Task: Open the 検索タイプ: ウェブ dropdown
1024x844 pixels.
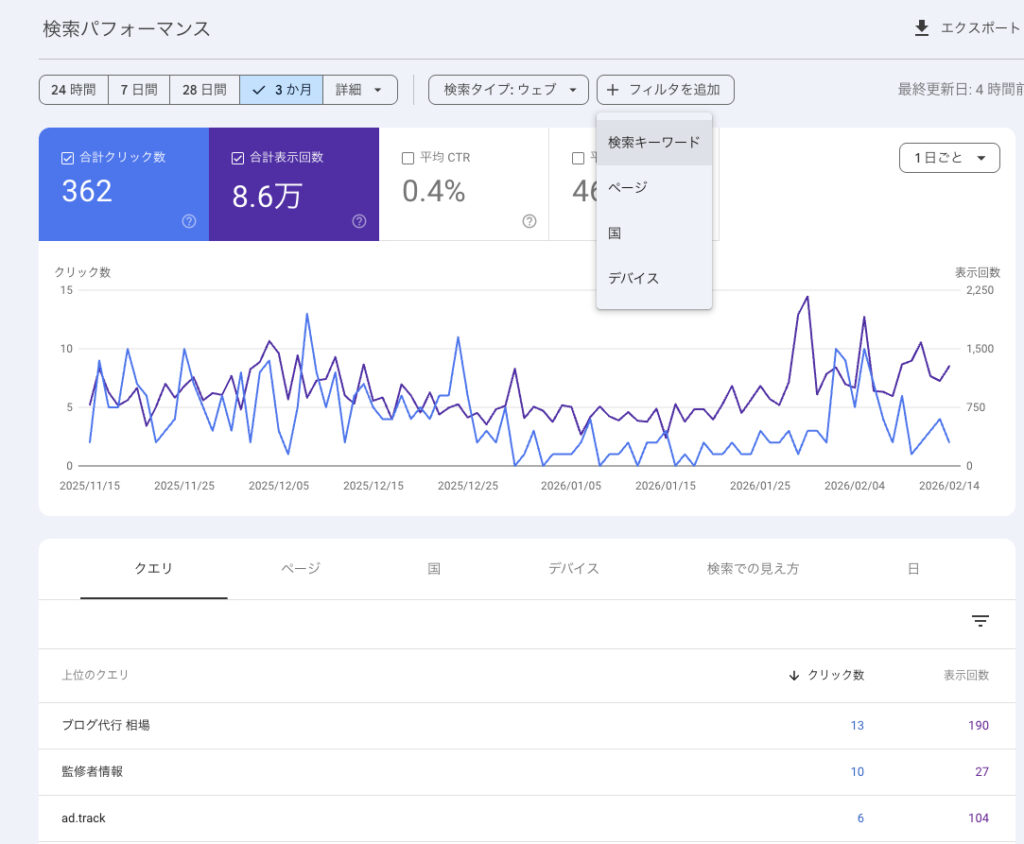Action: [x=508, y=89]
